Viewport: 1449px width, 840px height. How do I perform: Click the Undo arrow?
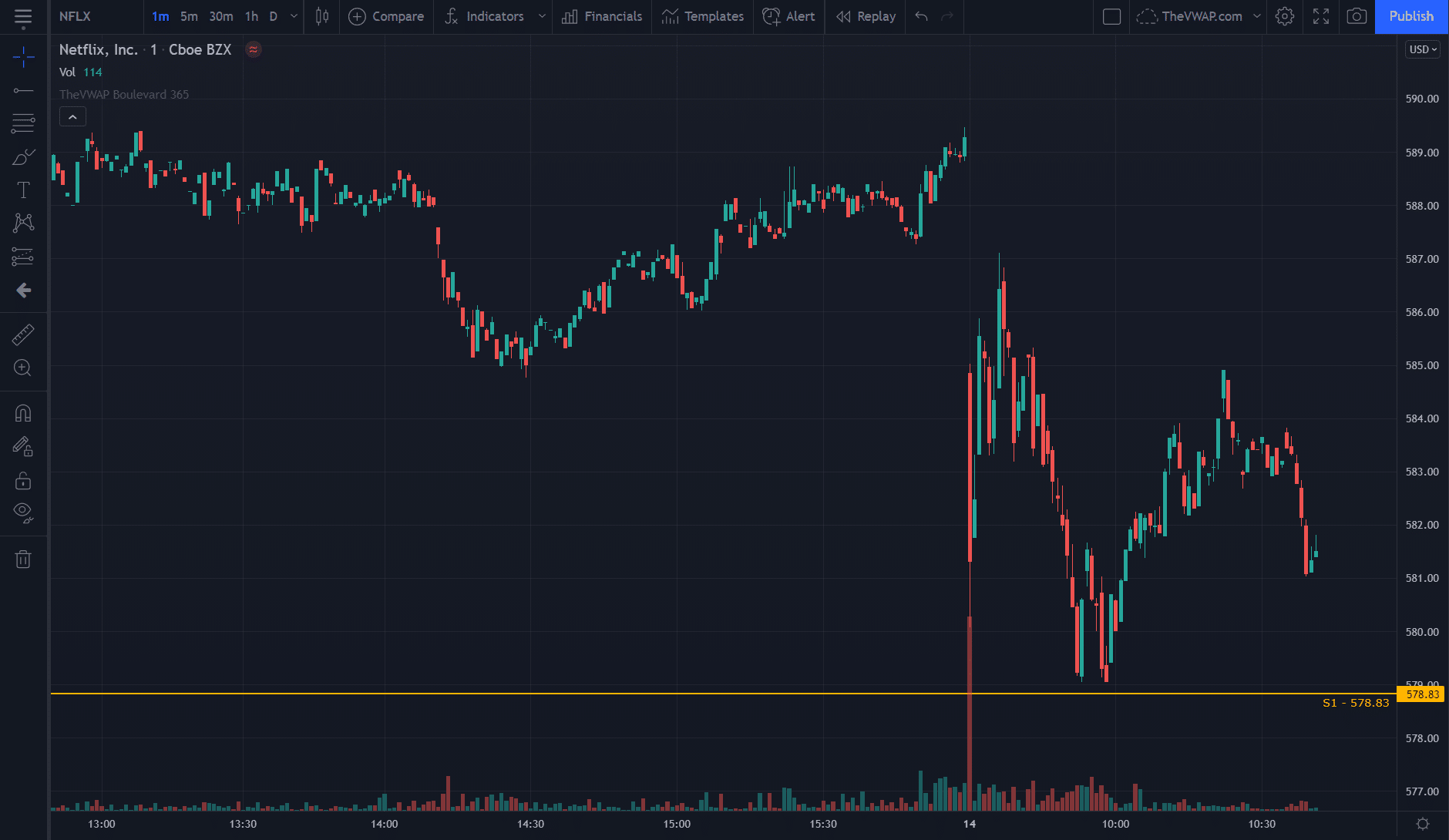921,16
